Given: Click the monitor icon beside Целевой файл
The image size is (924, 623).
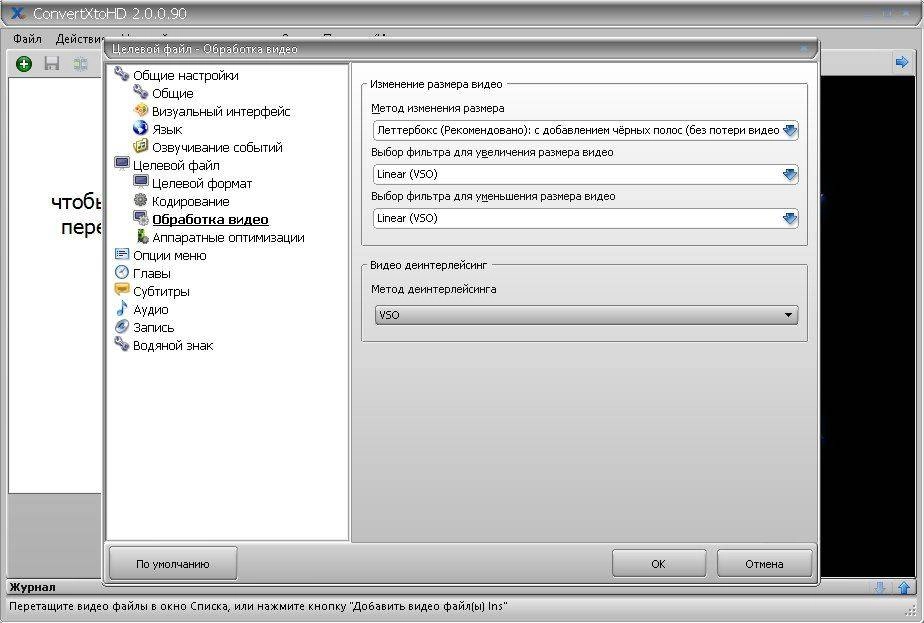Looking at the screenshot, I should (x=121, y=164).
